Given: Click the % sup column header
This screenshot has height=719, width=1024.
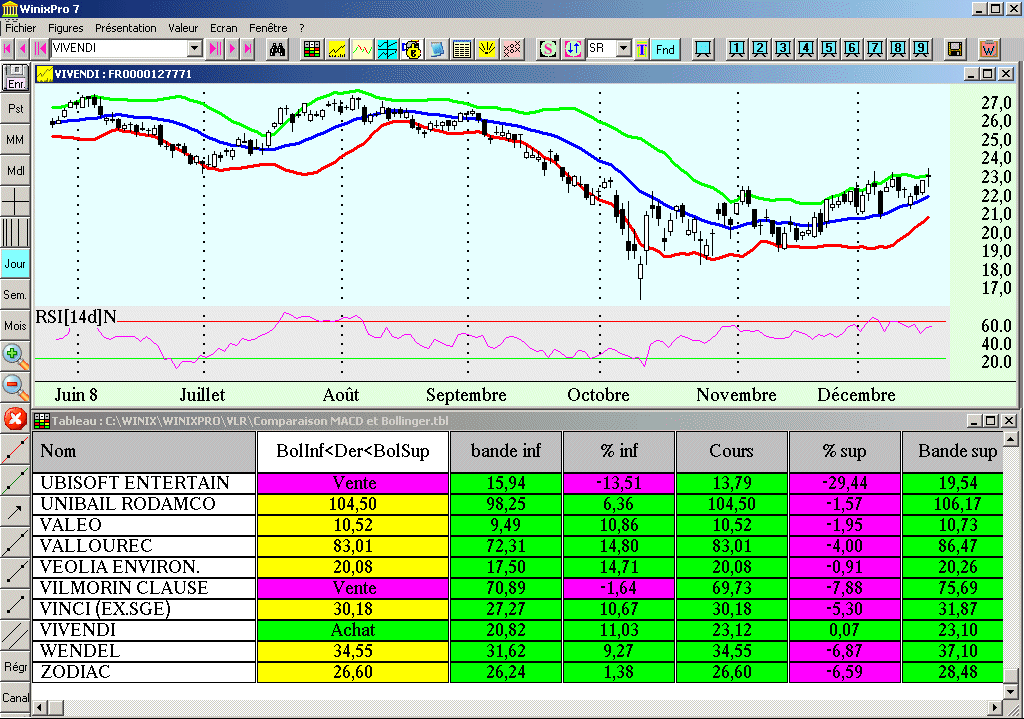Looking at the screenshot, I should pyautogui.click(x=844, y=451).
